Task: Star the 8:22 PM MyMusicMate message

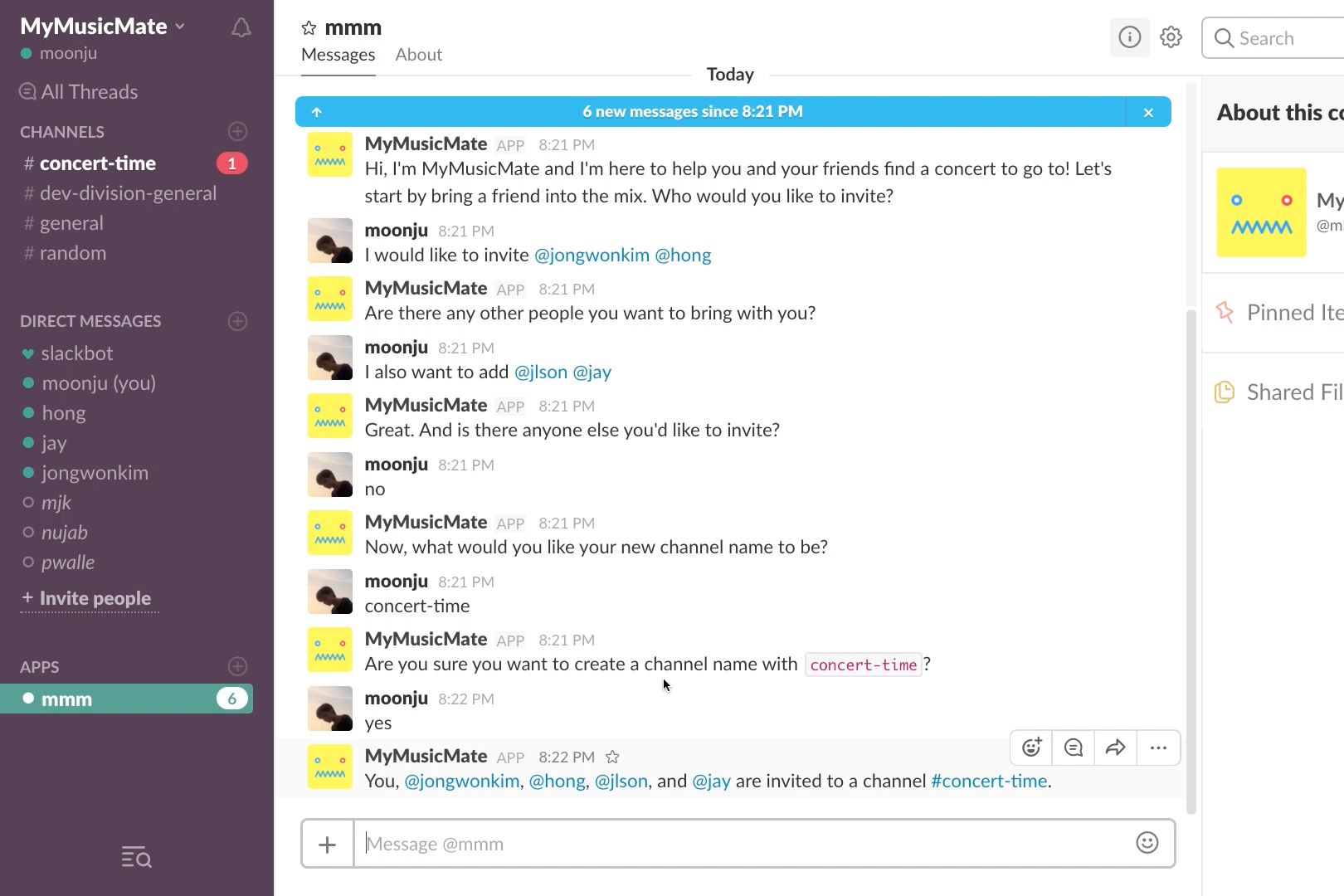Action: click(x=612, y=757)
